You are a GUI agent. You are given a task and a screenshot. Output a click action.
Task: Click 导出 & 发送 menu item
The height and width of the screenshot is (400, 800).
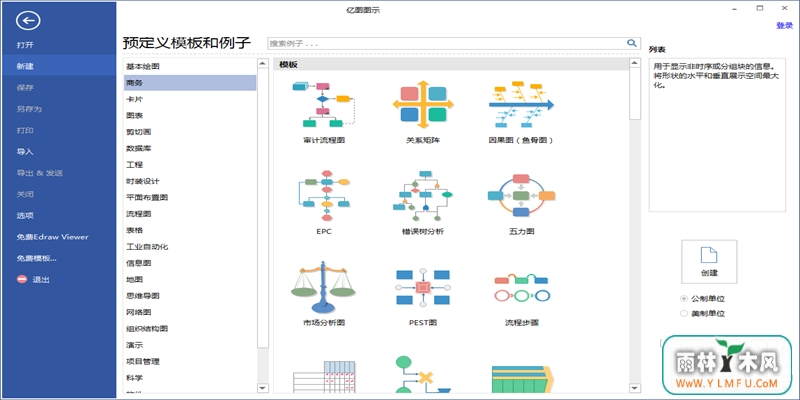coord(40,173)
